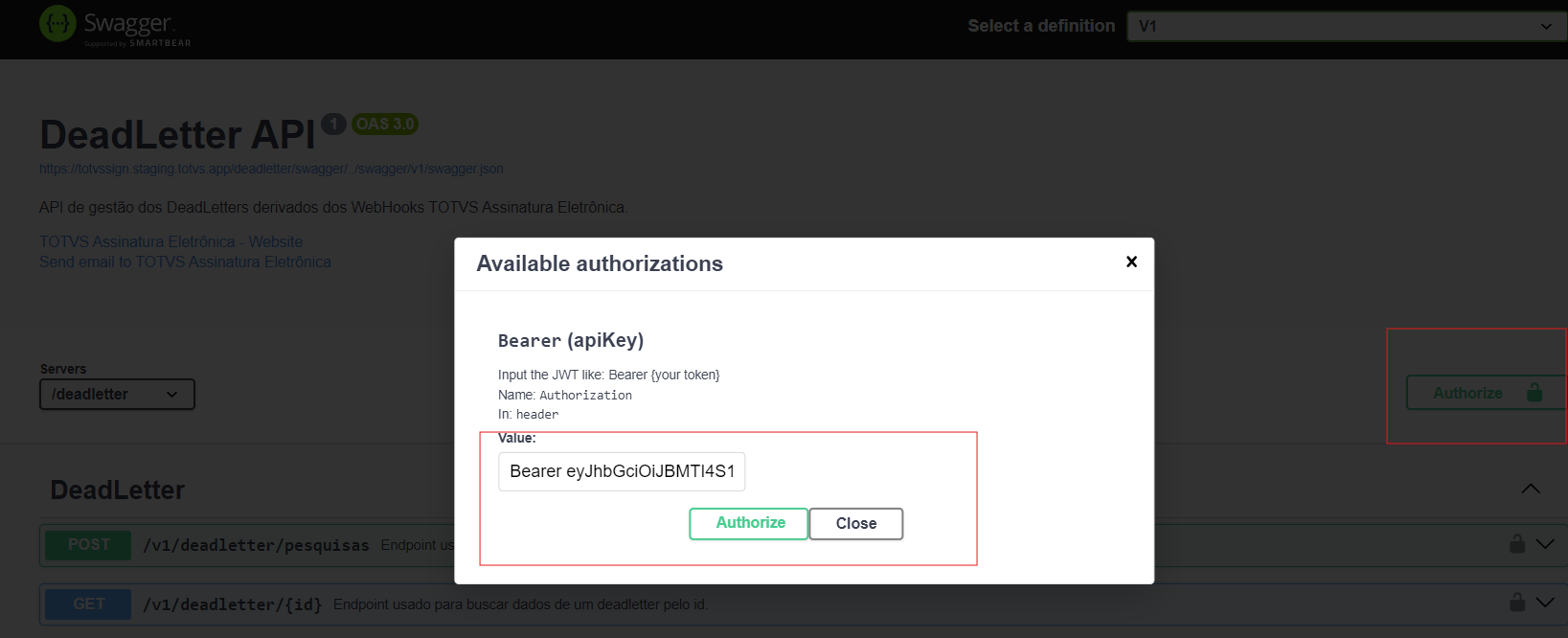Open the Select a definition V1 dropdown
The image size is (1568, 638).
(x=1346, y=27)
